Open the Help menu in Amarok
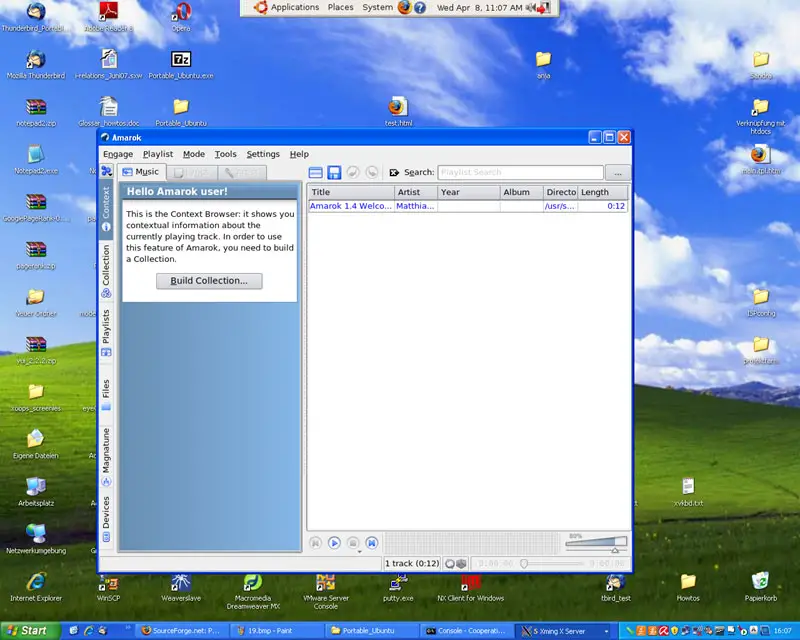This screenshot has width=800, height=640. pos(299,154)
